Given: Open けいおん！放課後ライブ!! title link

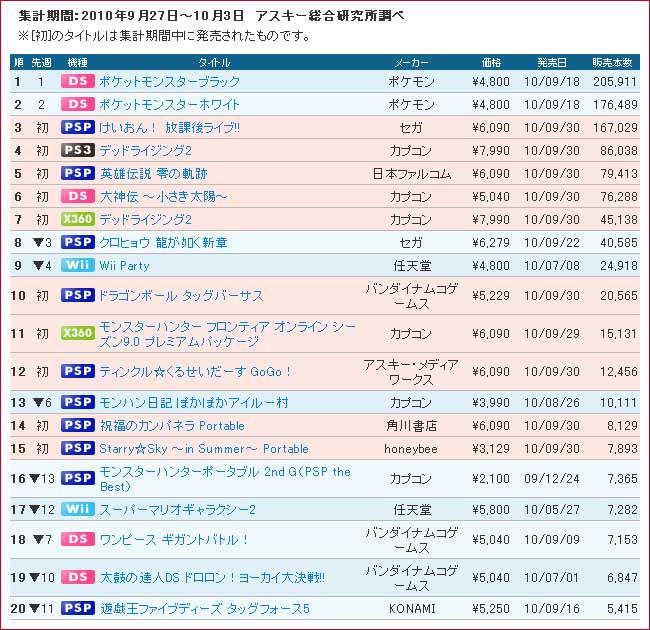Looking at the screenshot, I should click(170, 127).
